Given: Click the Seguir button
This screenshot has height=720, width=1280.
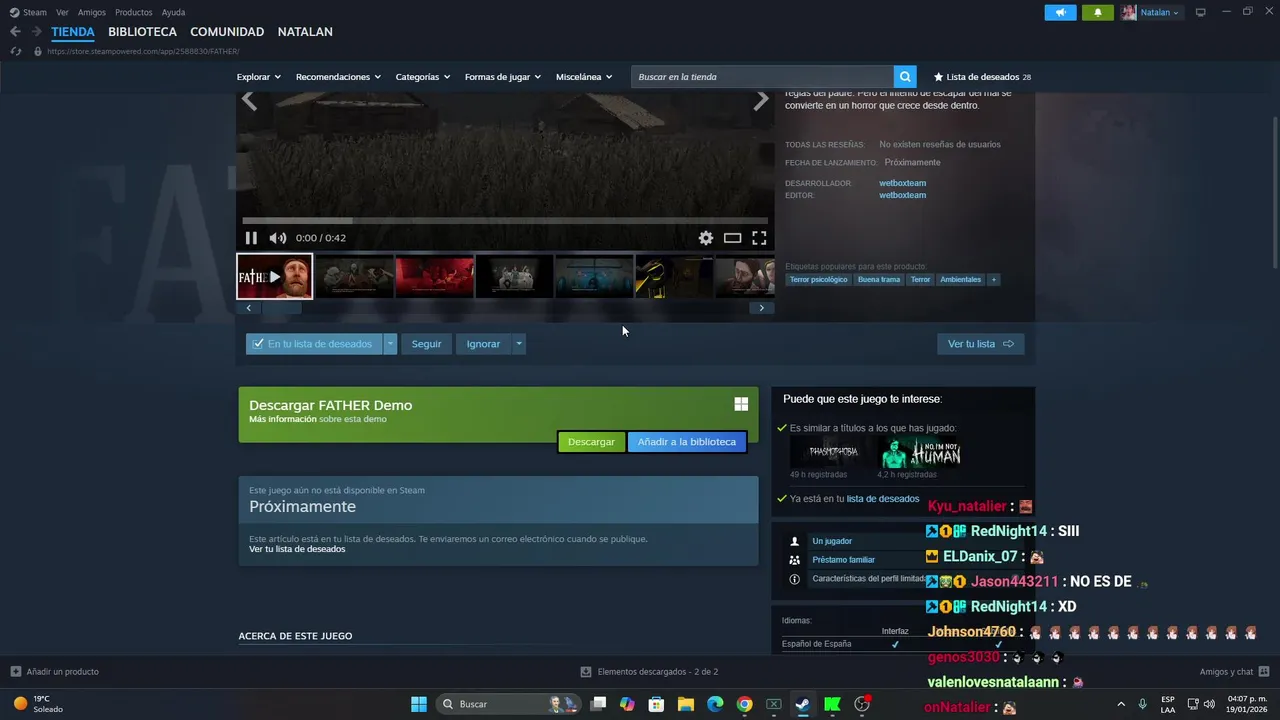Looking at the screenshot, I should pos(426,344).
